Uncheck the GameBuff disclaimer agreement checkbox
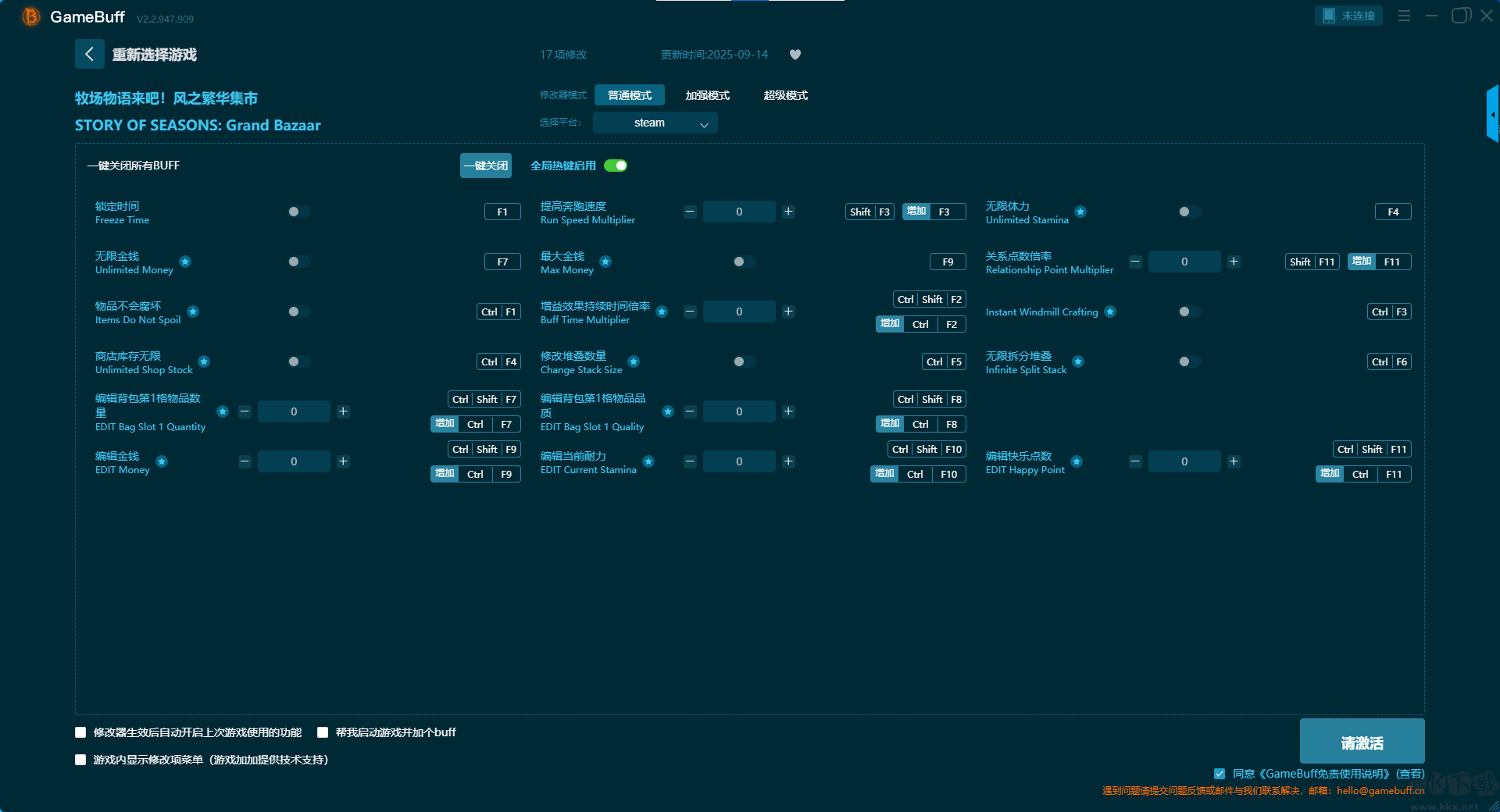This screenshot has height=812, width=1500. click(x=1220, y=774)
